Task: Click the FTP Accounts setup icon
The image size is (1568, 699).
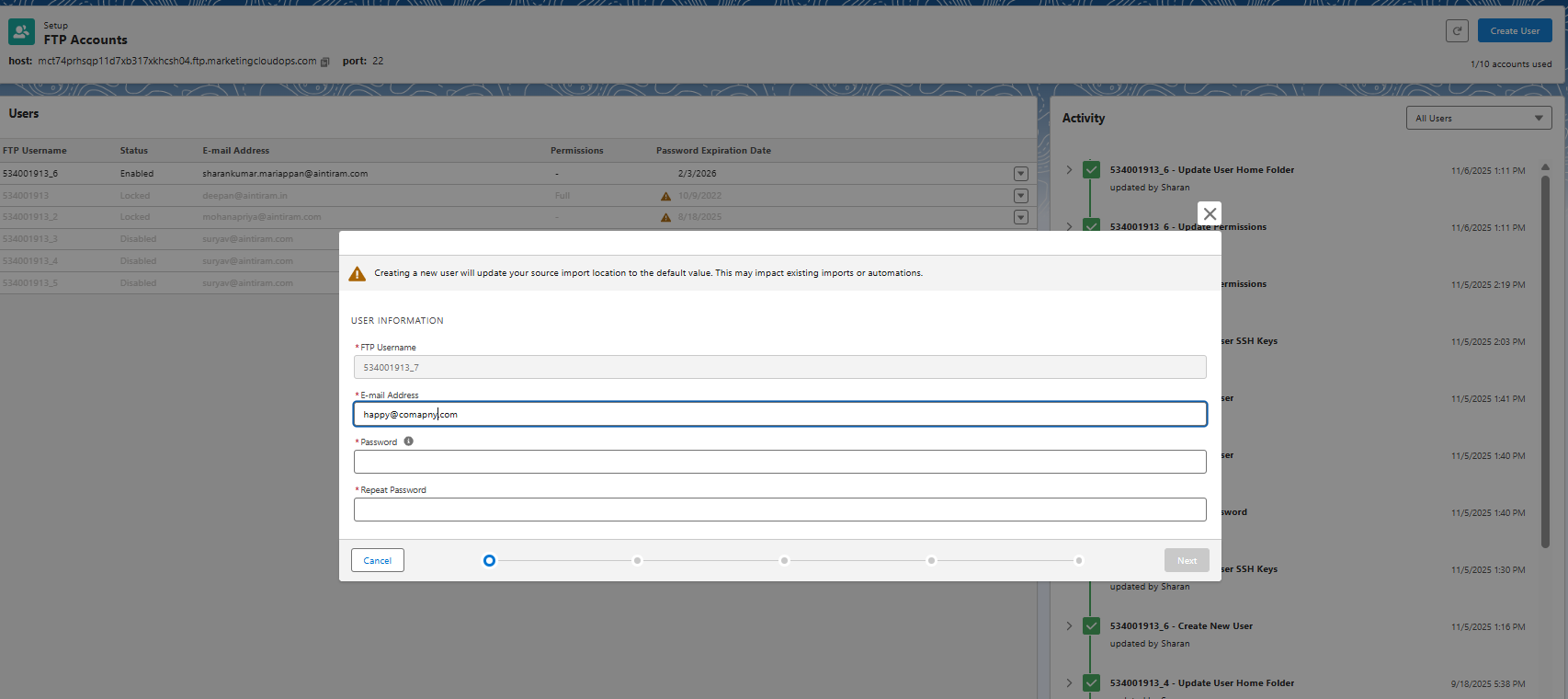Action: [x=21, y=32]
